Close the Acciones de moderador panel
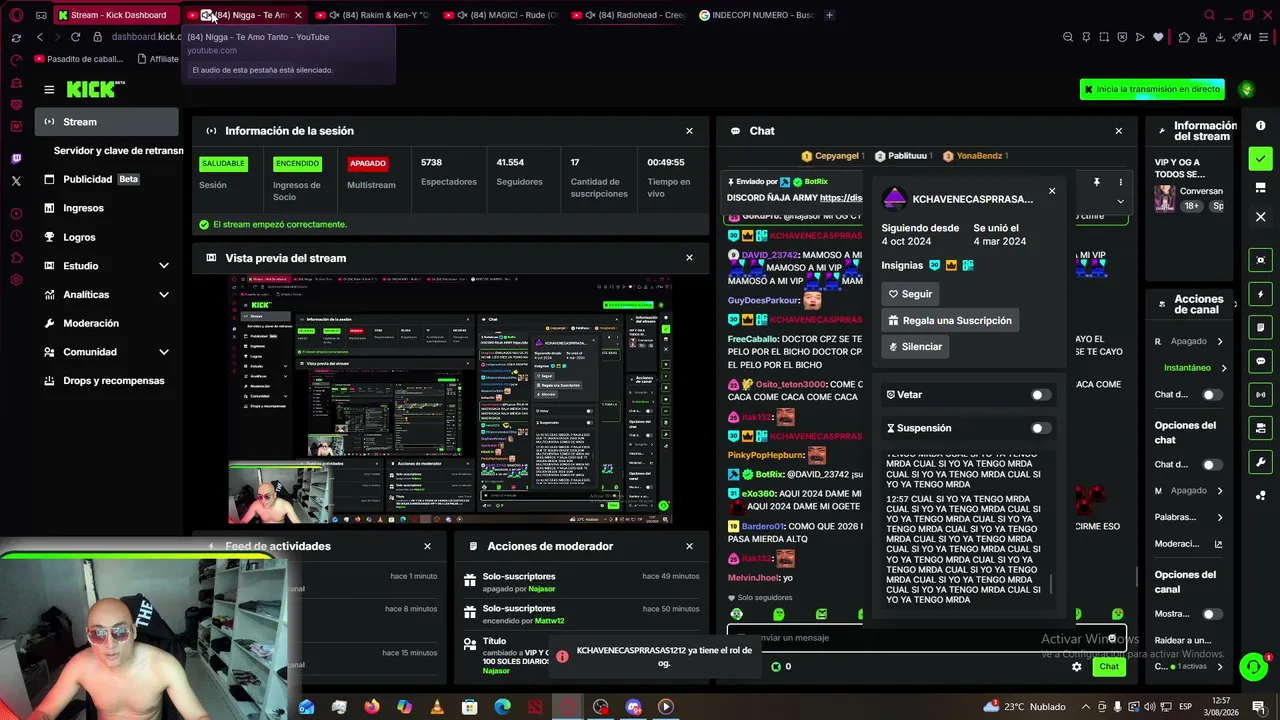1280x720 pixels. (x=689, y=546)
